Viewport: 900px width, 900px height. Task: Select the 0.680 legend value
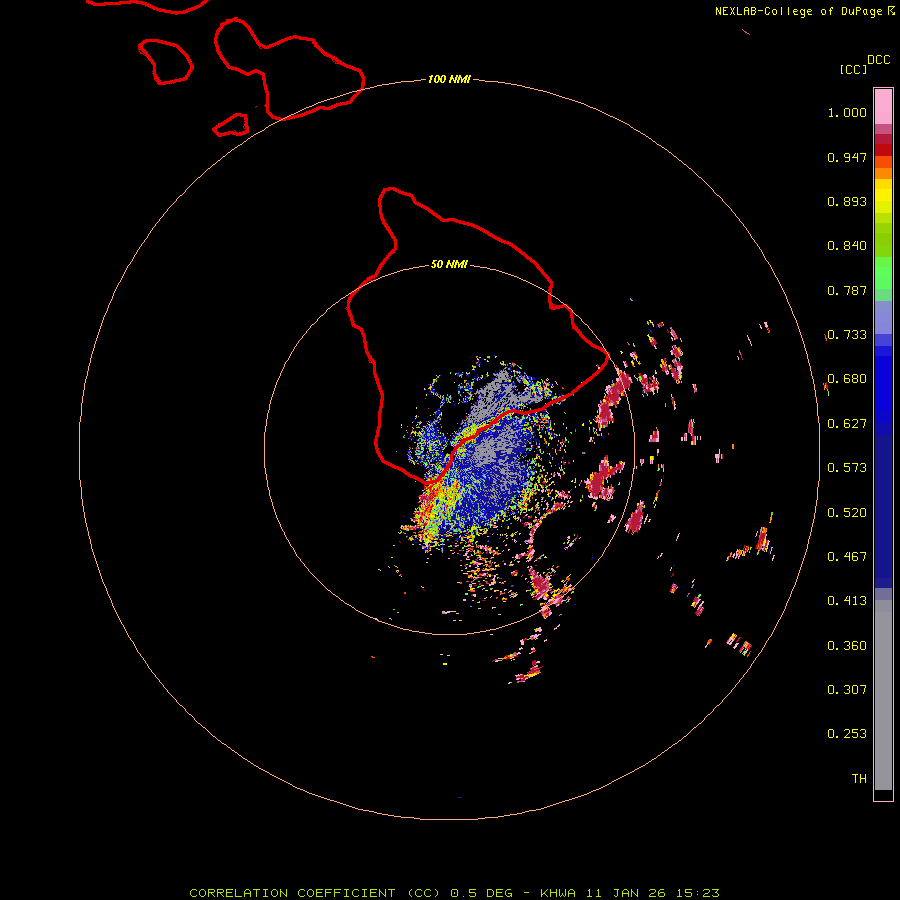point(847,379)
